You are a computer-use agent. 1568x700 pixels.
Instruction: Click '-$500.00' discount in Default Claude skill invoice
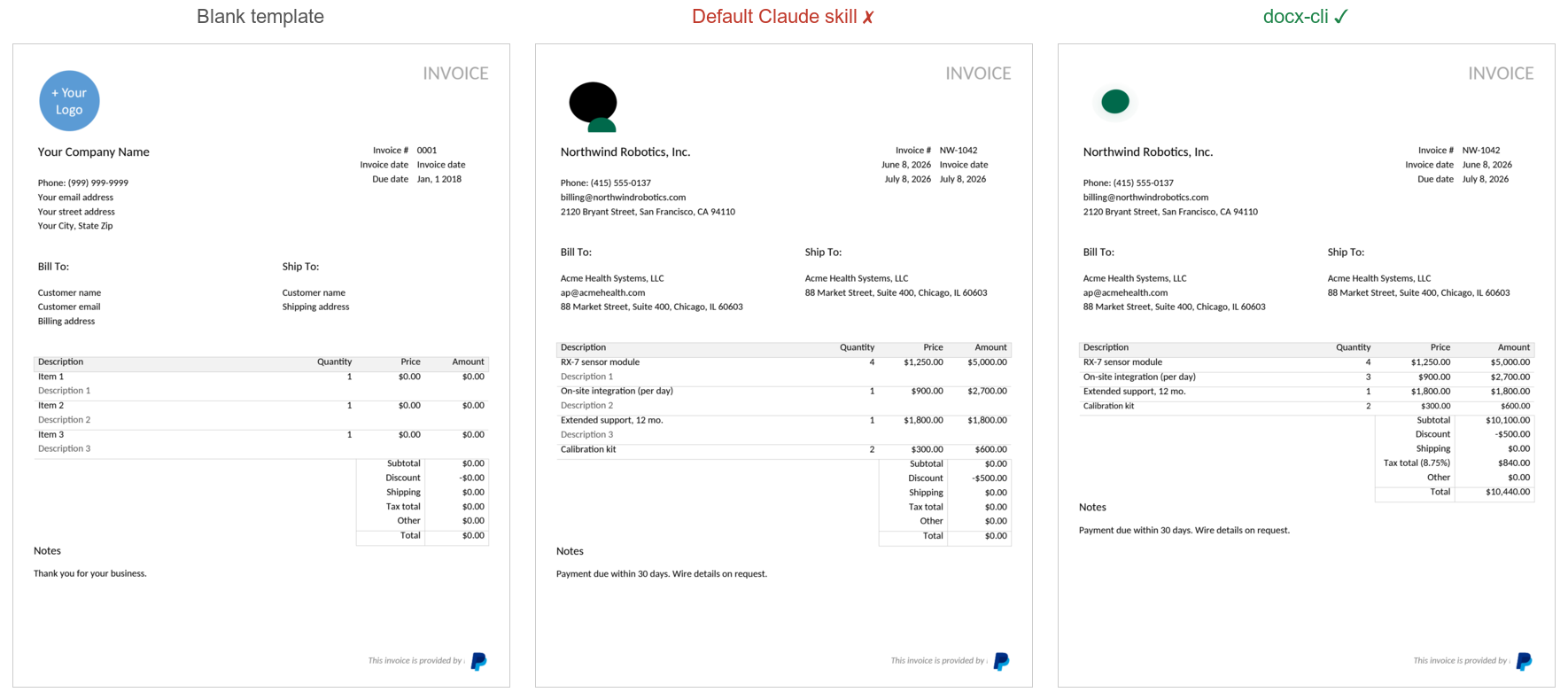[990, 478]
